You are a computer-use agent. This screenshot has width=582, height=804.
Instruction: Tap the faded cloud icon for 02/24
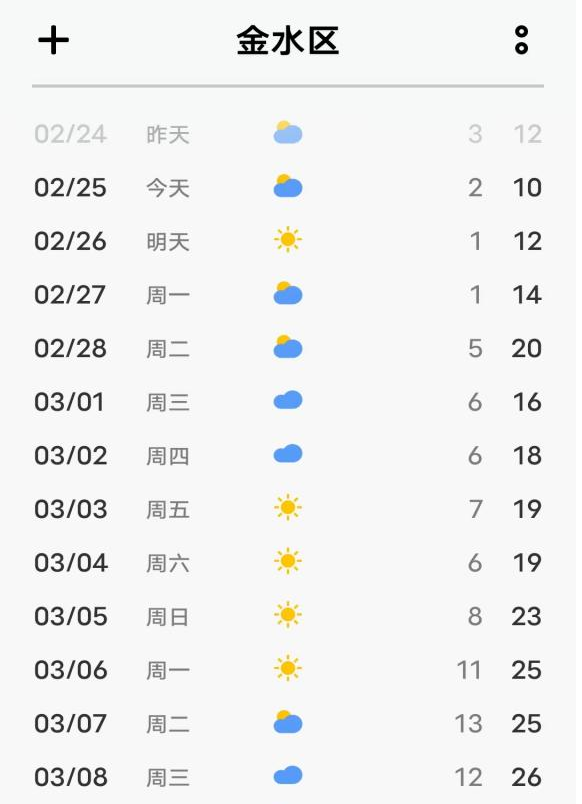tap(288, 133)
